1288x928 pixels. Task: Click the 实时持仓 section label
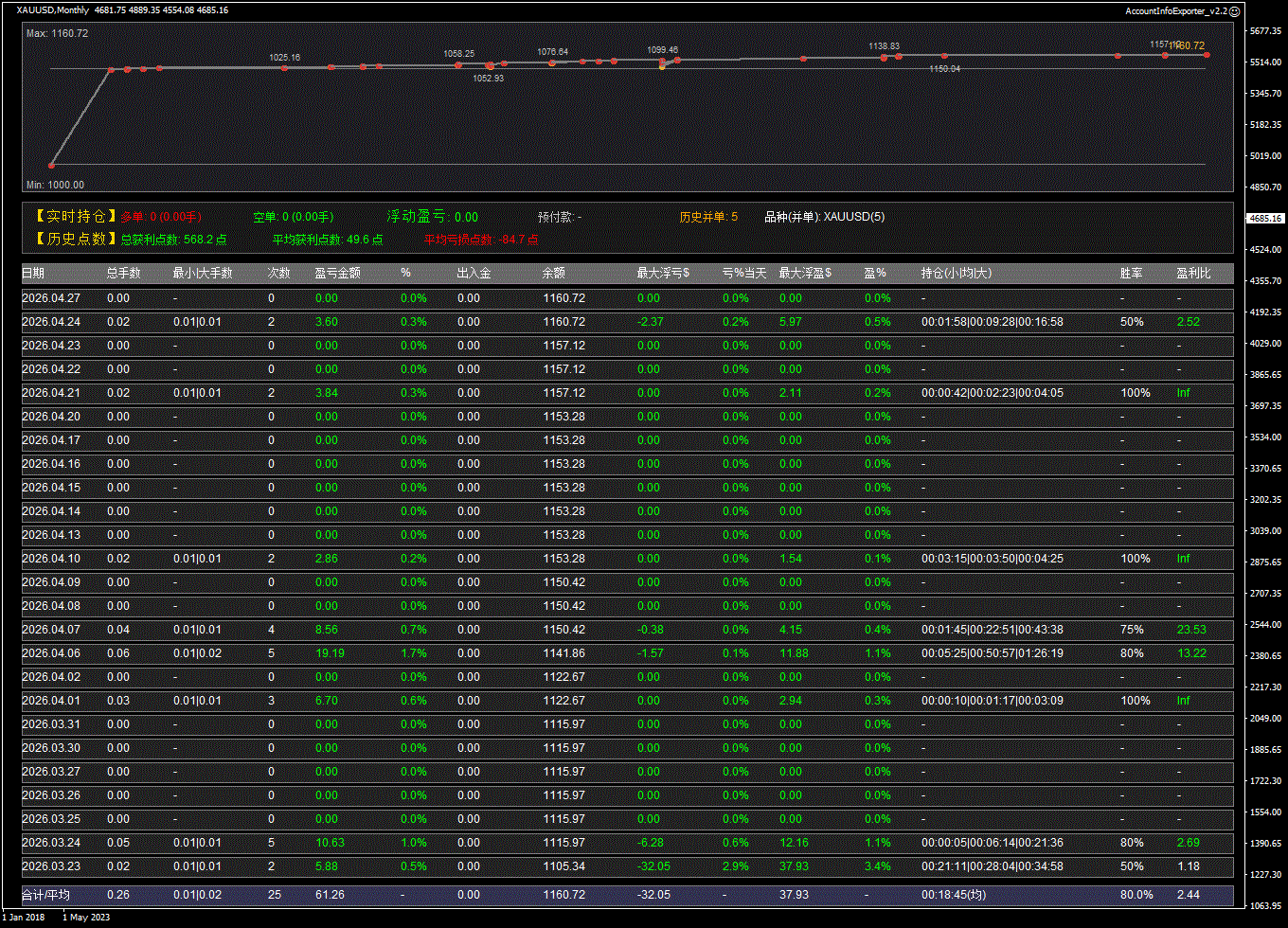(x=76, y=217)
